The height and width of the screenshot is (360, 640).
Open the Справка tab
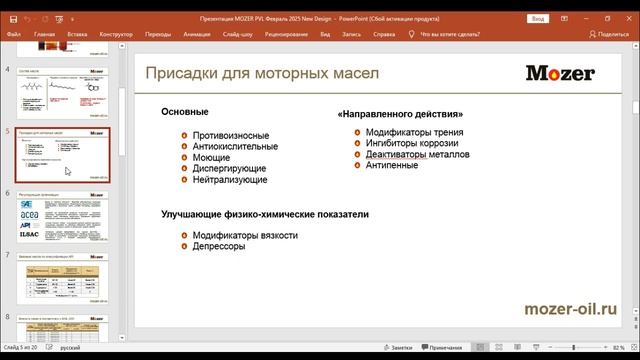384,34
